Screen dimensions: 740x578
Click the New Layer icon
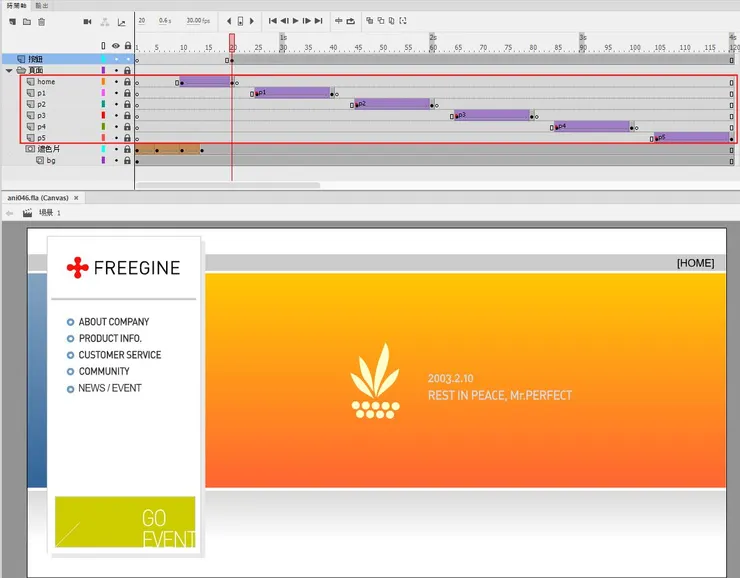tap(13, 22)
